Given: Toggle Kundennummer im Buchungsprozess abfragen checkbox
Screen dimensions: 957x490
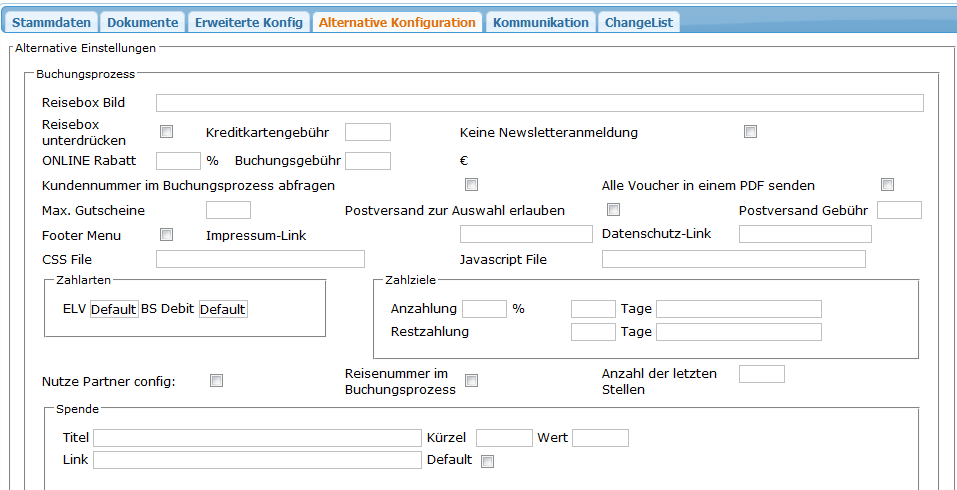Looking at the screenshot, I should 471,185.
